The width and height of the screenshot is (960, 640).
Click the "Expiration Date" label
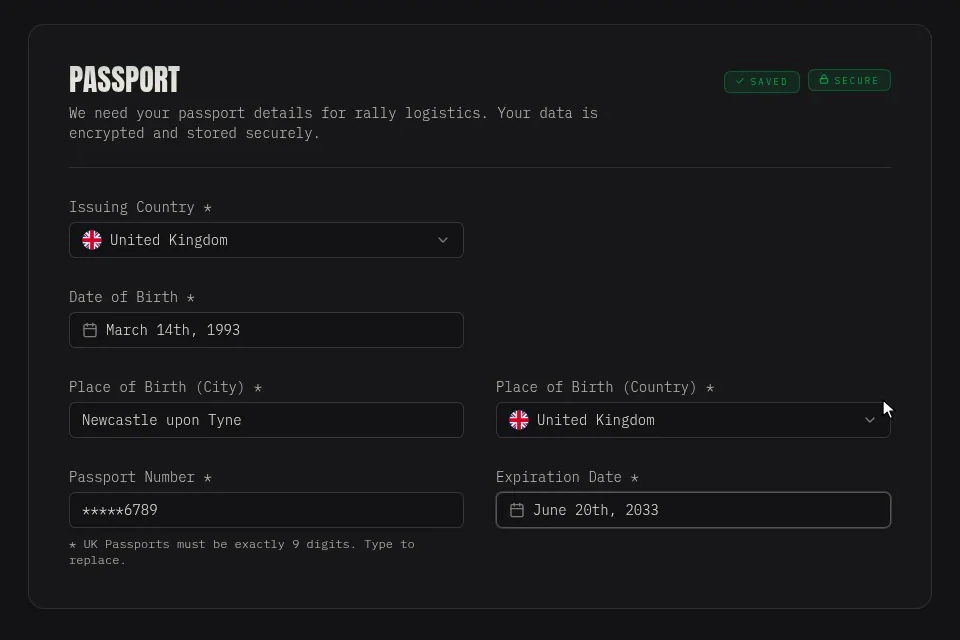(558, 477)
